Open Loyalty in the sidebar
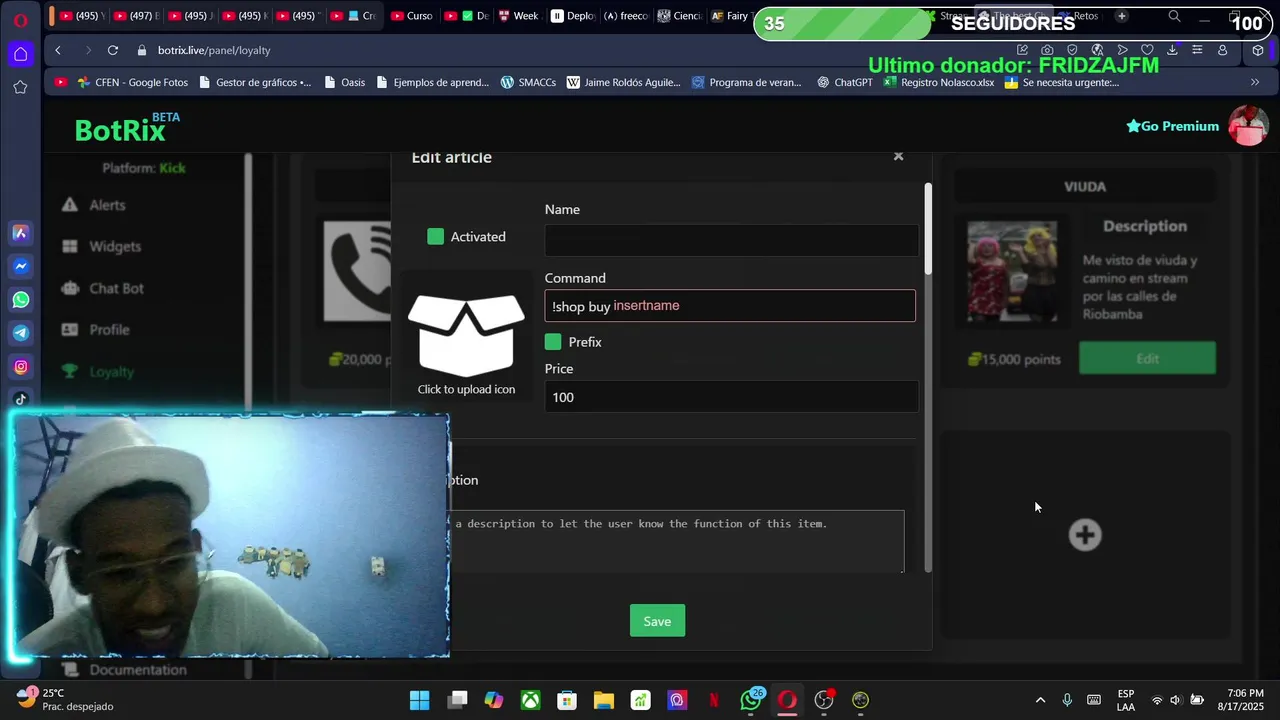The image size is (1280, 720). (x=111, y=371)
